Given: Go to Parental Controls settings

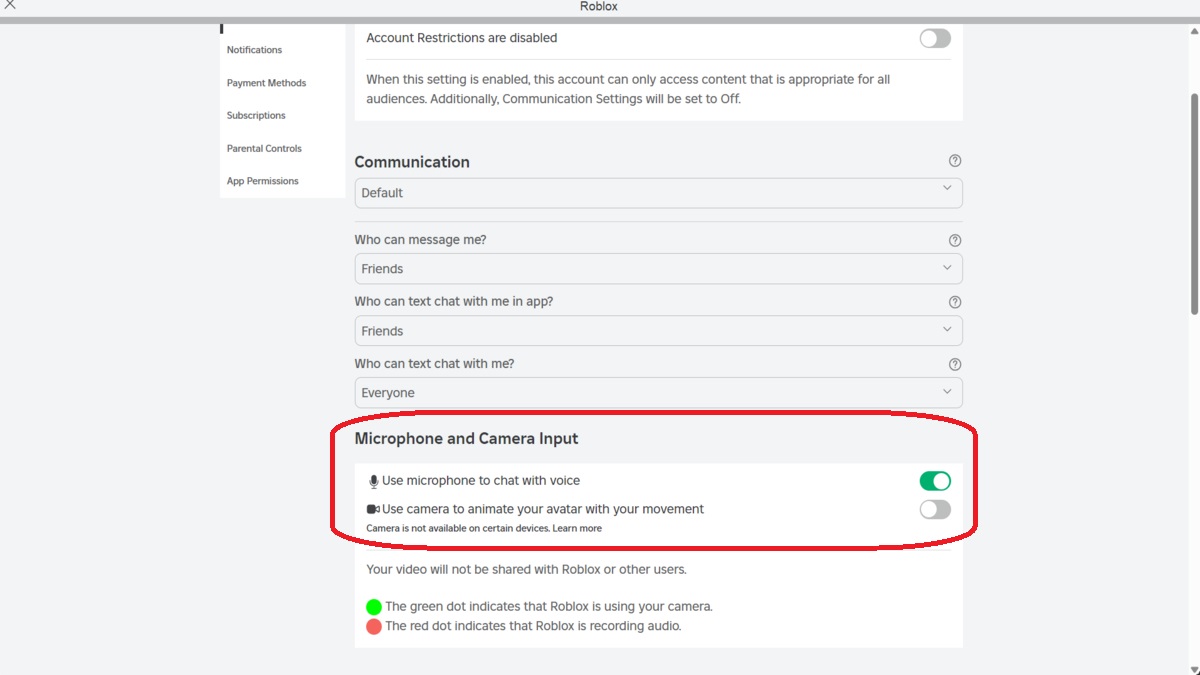Looking at the screenshot, I should pyautogui.click(x=264, y=148).
